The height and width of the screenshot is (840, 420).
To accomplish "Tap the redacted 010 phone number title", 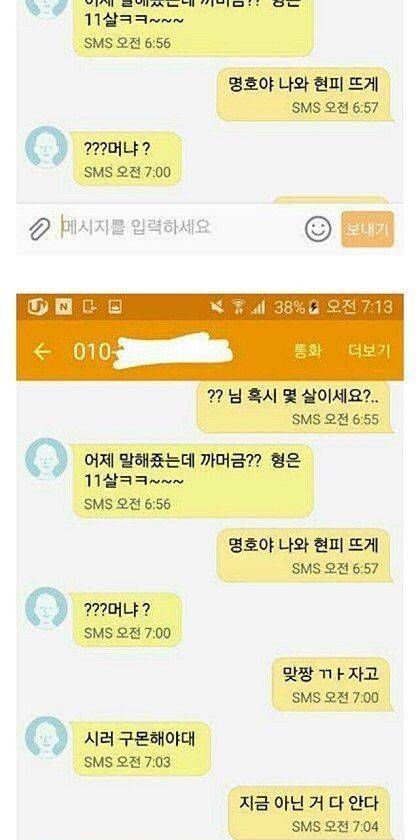I will pyautogui.click(x=153, y=351).
